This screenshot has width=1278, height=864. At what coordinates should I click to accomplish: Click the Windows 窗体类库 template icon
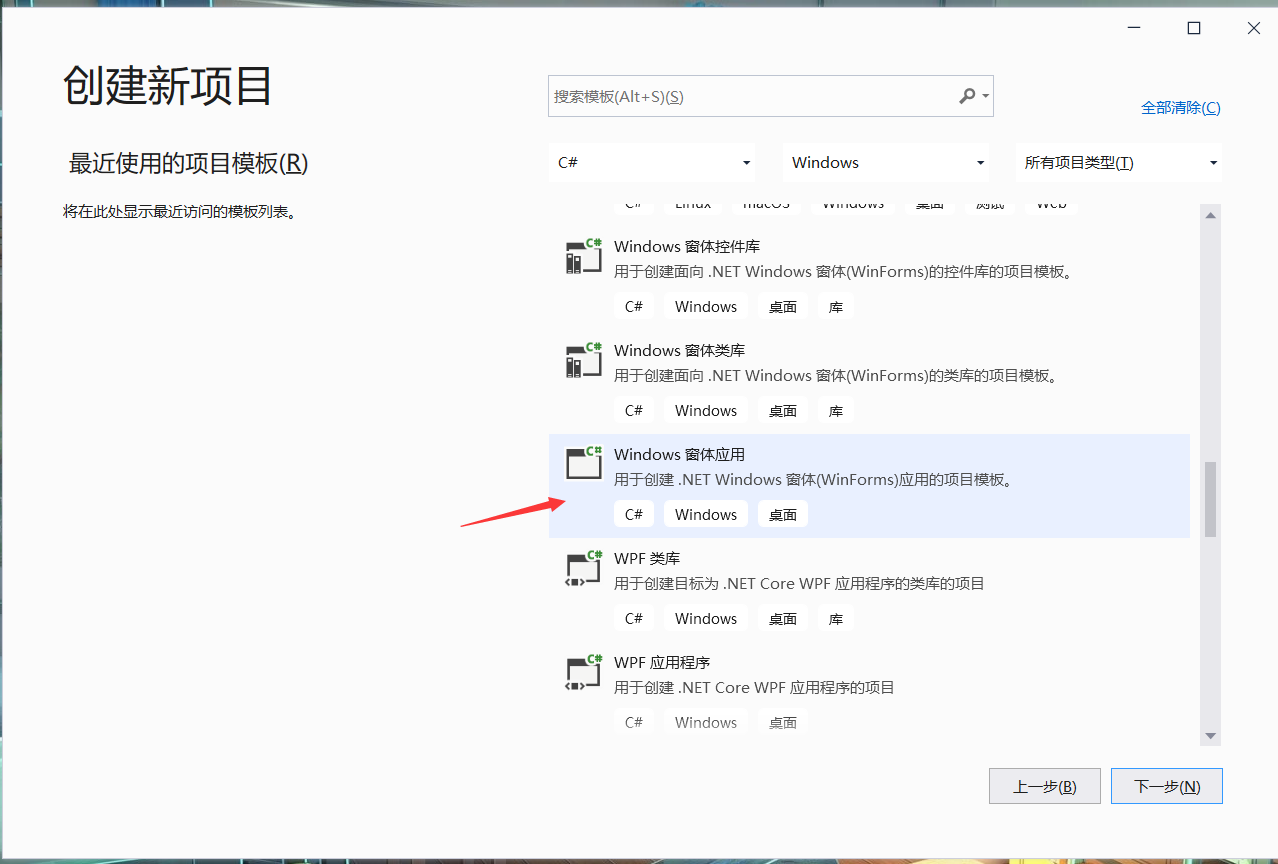[x=583, y=360]
